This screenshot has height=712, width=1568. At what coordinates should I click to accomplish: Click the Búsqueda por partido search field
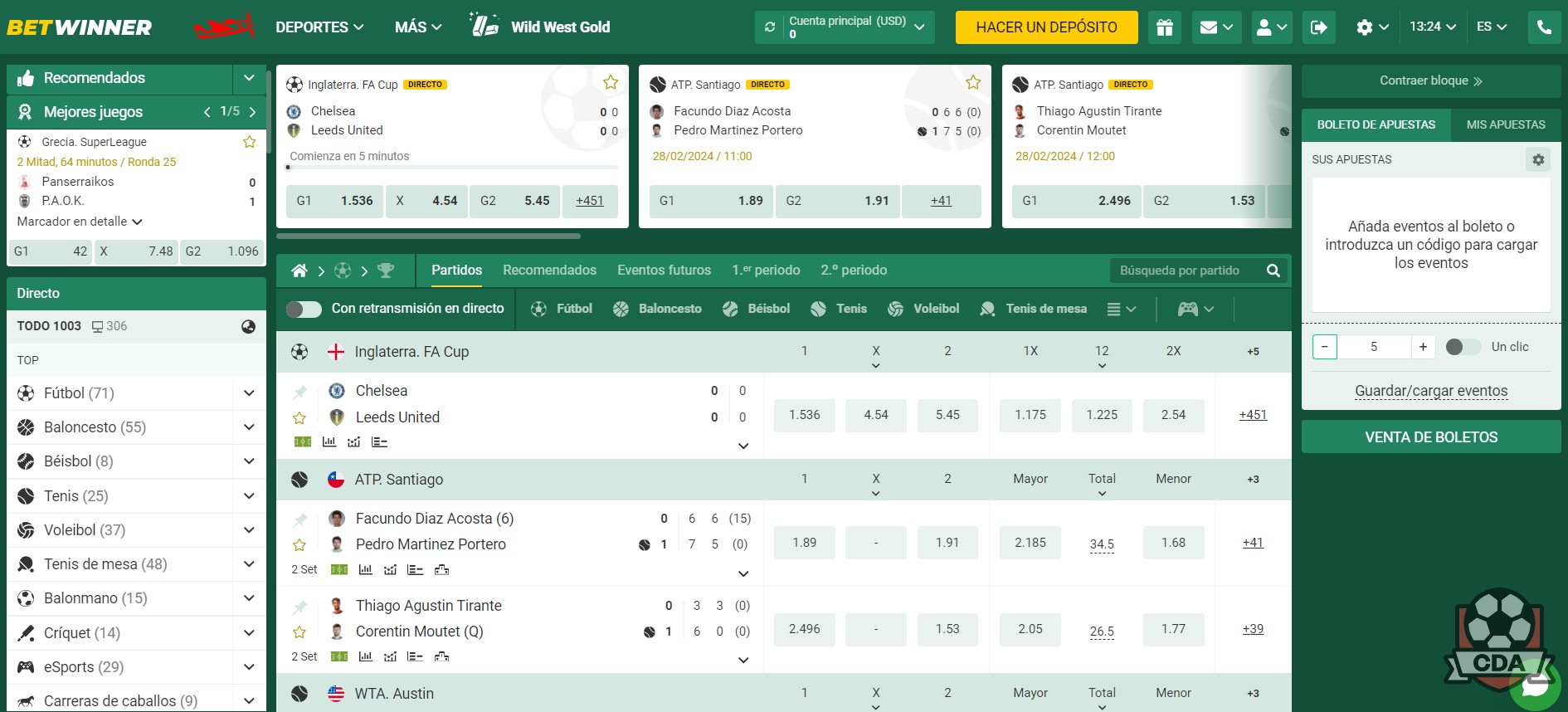pyautogui.click(x=1186, y=271)
